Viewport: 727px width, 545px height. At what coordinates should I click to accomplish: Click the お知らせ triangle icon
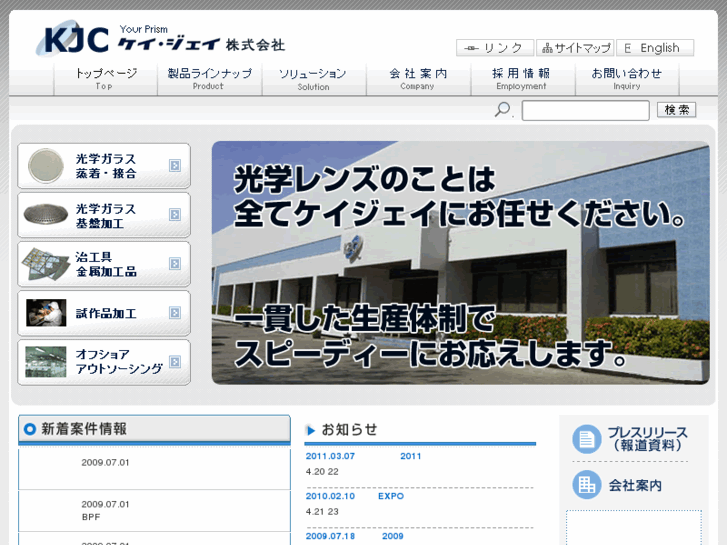point(311,430)
